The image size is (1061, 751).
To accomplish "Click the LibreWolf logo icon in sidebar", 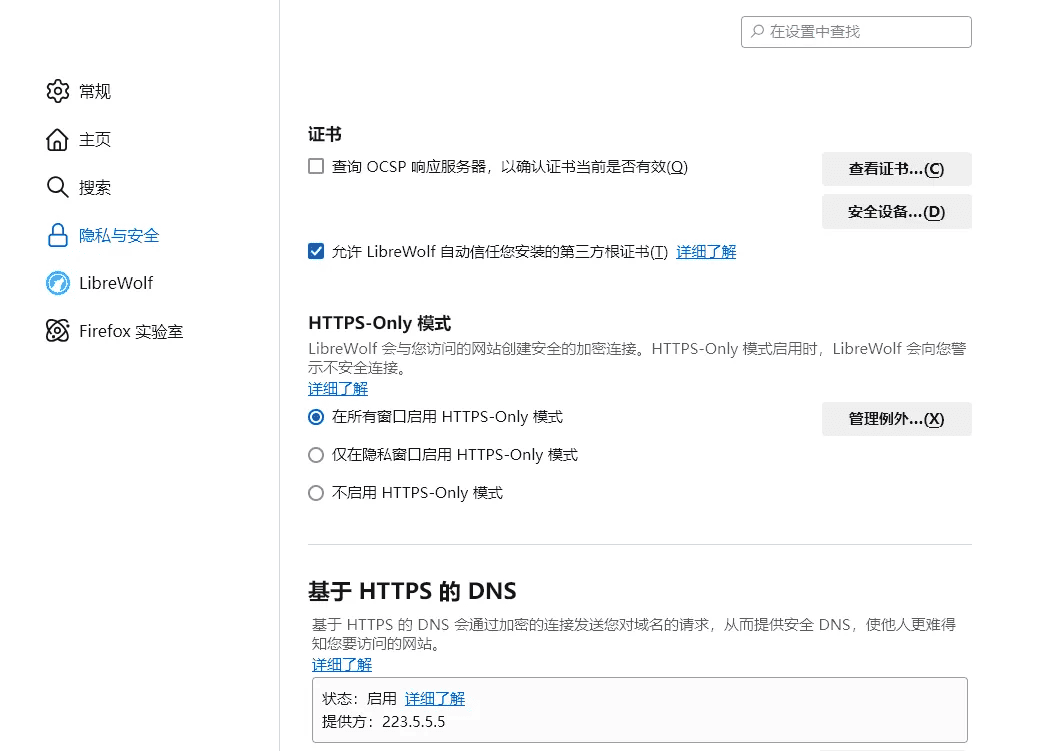I will coord(58,283).
